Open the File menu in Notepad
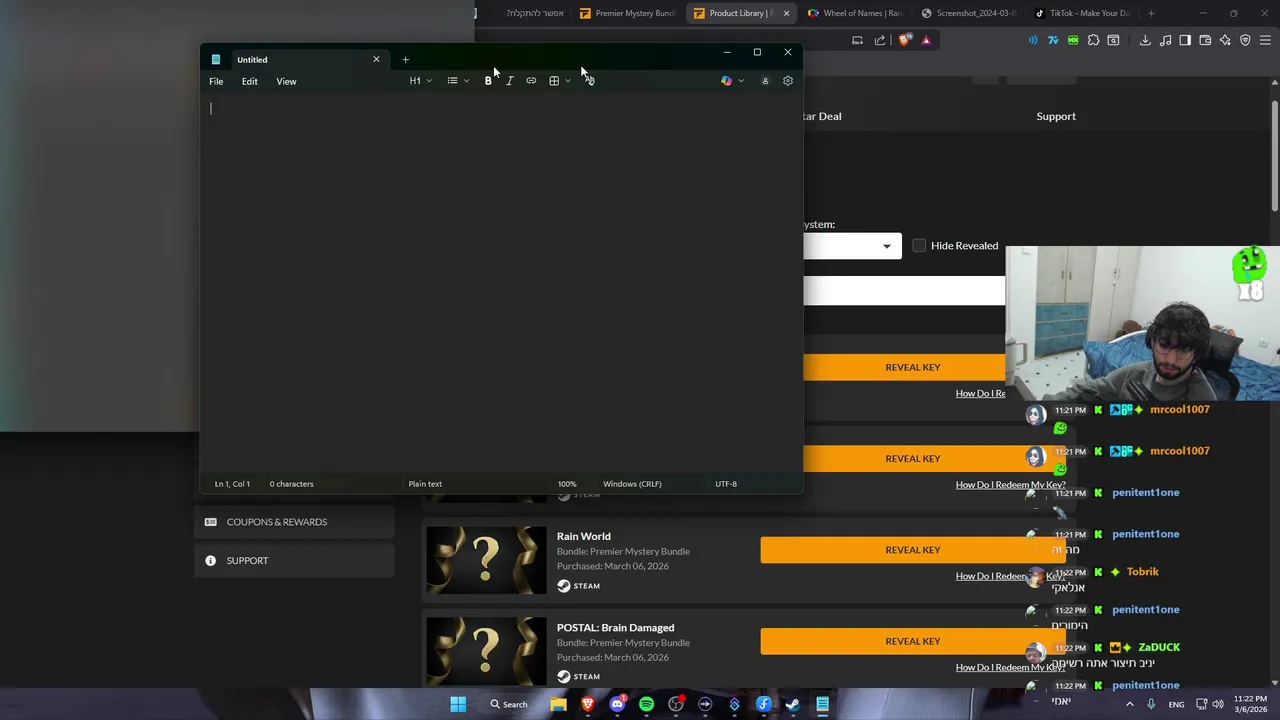This screenshot has width=1280, height=720. pos(216,81)
